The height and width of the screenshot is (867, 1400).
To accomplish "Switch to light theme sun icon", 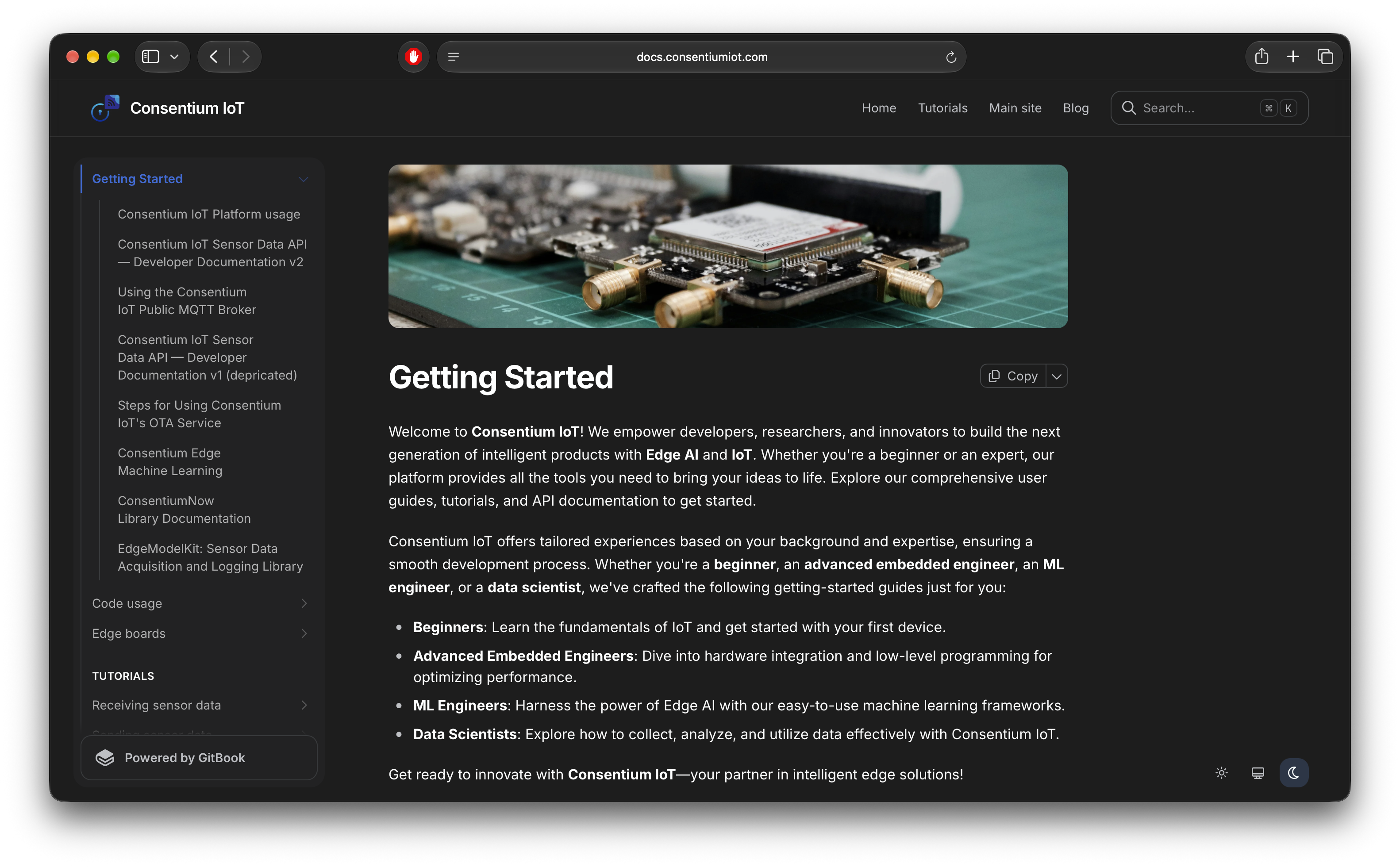I will (1221, 773).
